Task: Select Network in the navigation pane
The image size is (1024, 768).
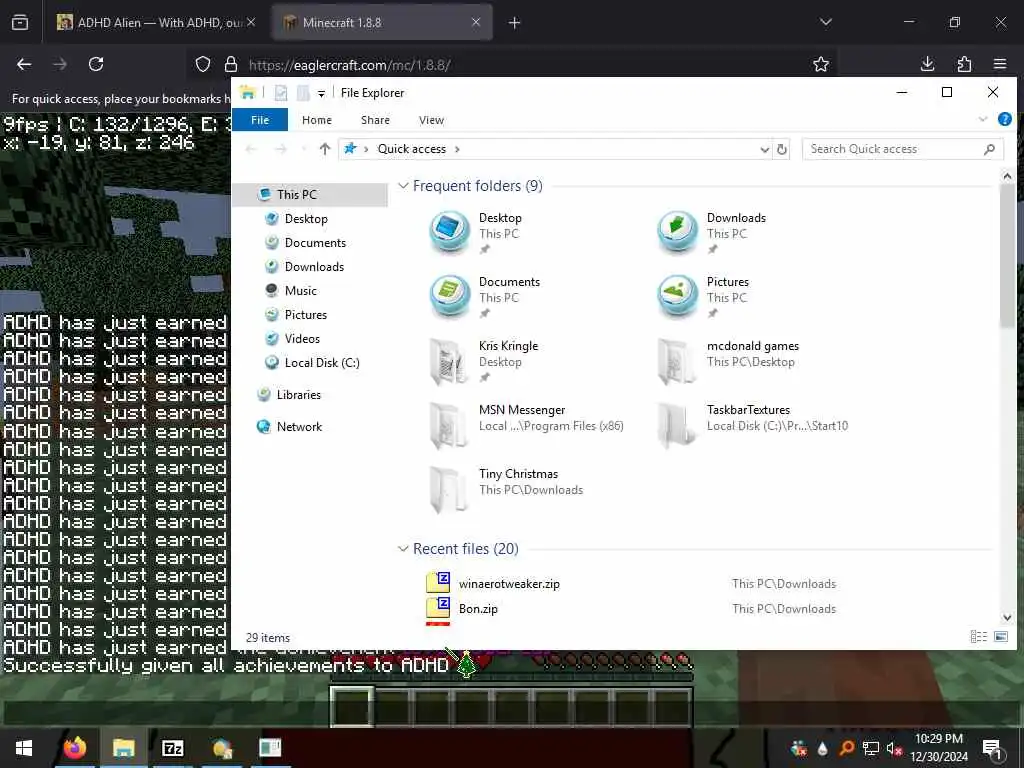Action: (x=299, y=426)
